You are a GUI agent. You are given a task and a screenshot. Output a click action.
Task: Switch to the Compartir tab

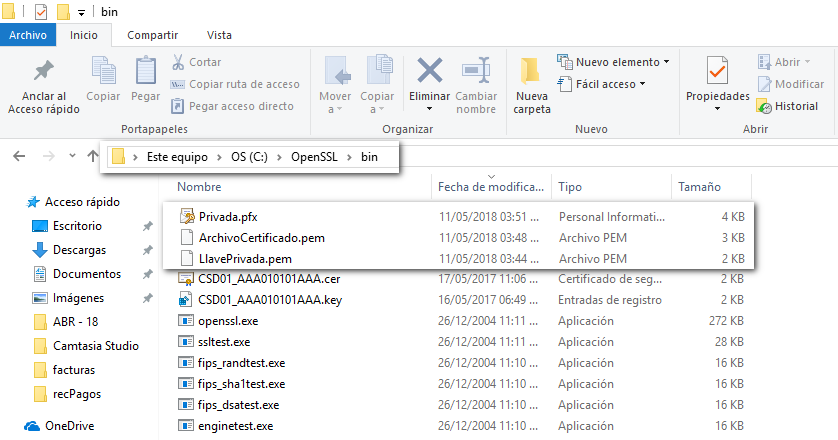coord(152,35)
